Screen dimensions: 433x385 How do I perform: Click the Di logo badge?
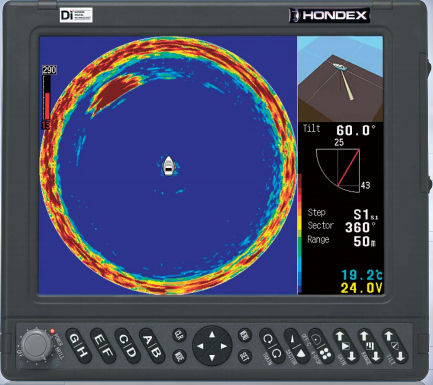76,15
